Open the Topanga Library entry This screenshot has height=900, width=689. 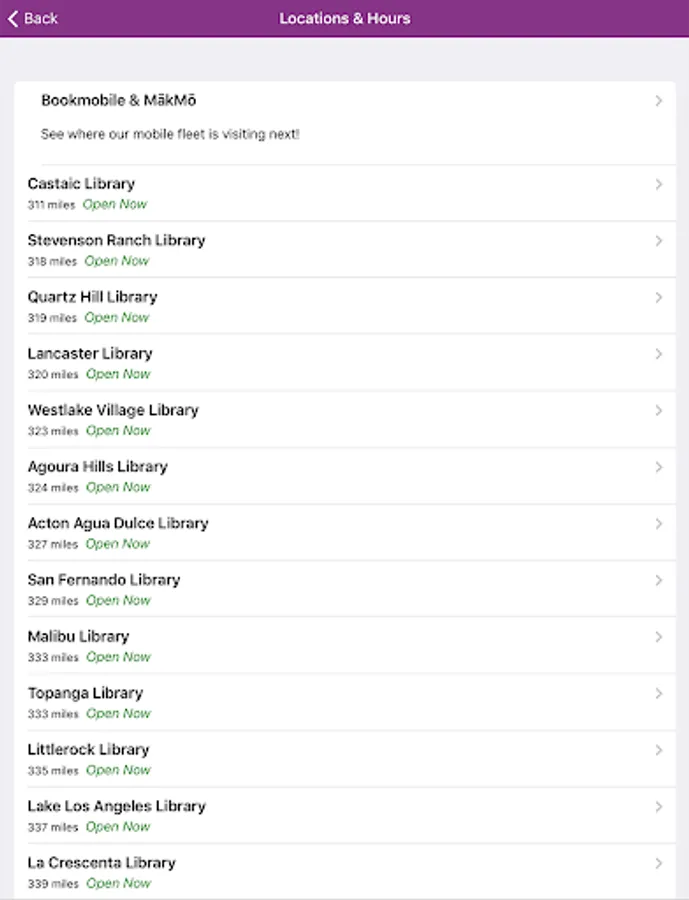pyautogui.click(x=85, y=693)
